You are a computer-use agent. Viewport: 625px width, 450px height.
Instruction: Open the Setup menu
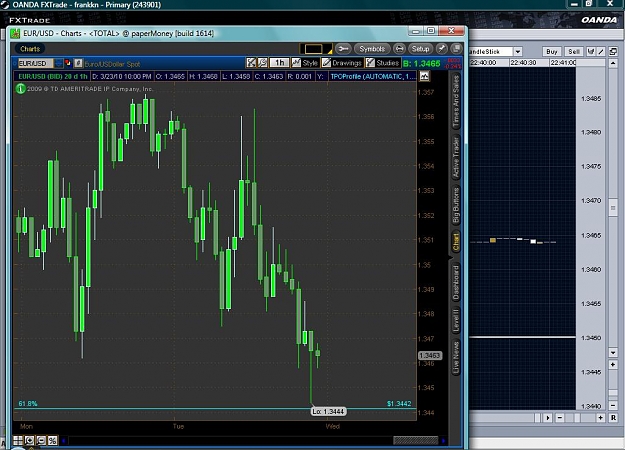pos(420,49)
